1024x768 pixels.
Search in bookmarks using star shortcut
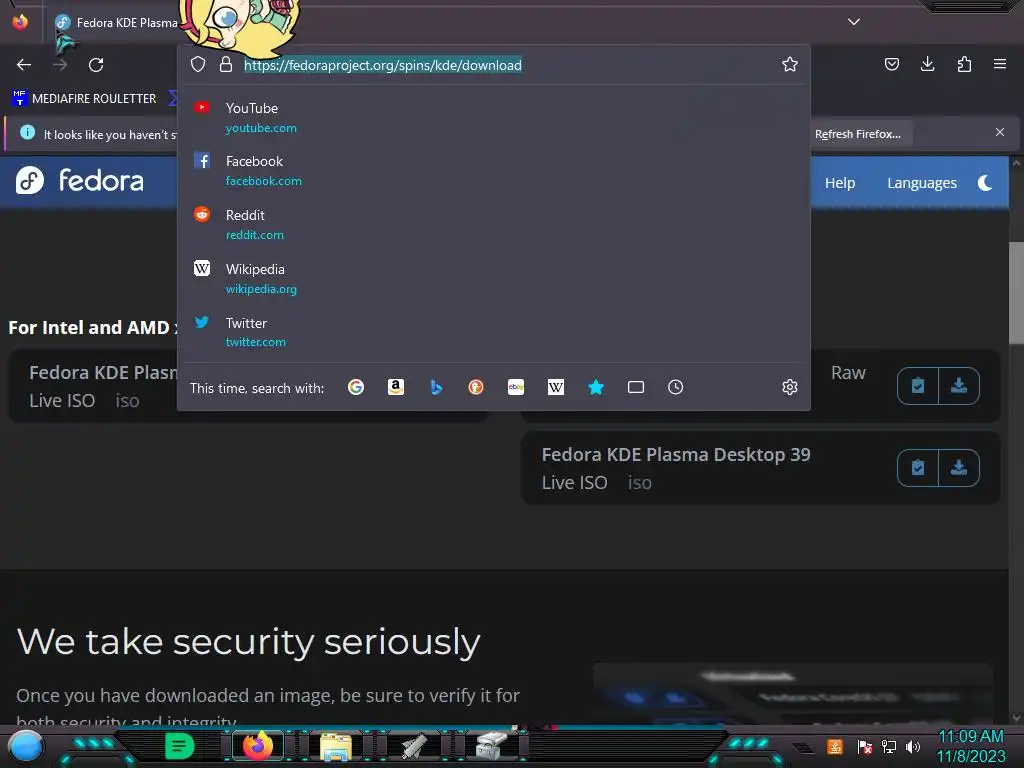click(596, 387)
